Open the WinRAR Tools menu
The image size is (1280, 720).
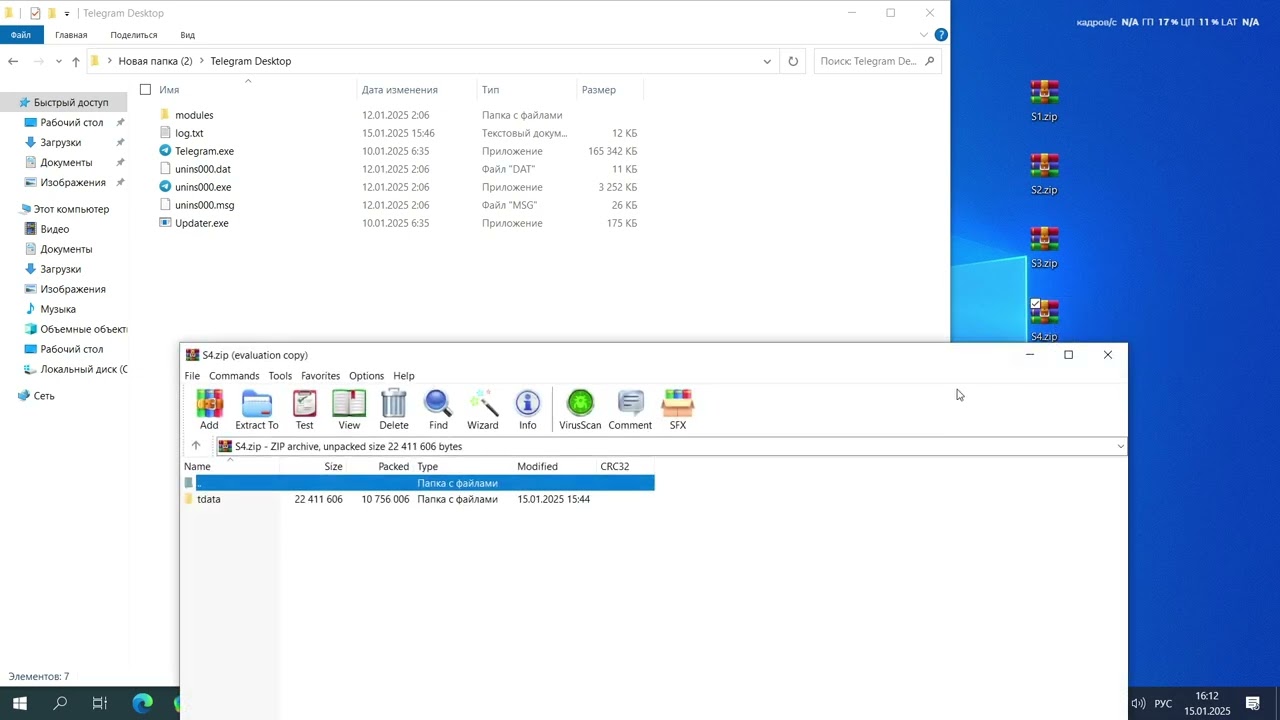click(x=280, y=376)
